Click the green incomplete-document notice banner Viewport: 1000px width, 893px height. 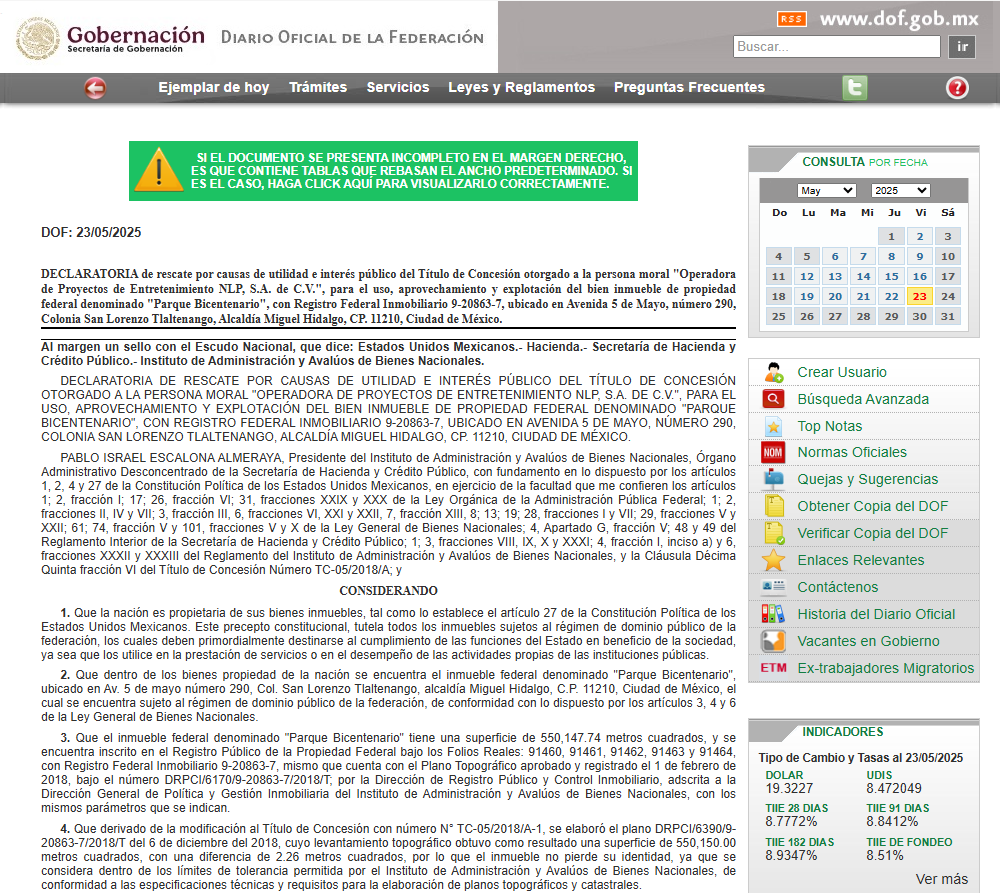pos(383,171)
